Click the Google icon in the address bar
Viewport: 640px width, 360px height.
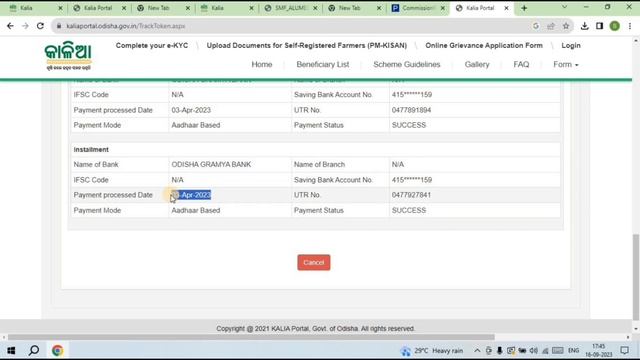pos(536,26)
